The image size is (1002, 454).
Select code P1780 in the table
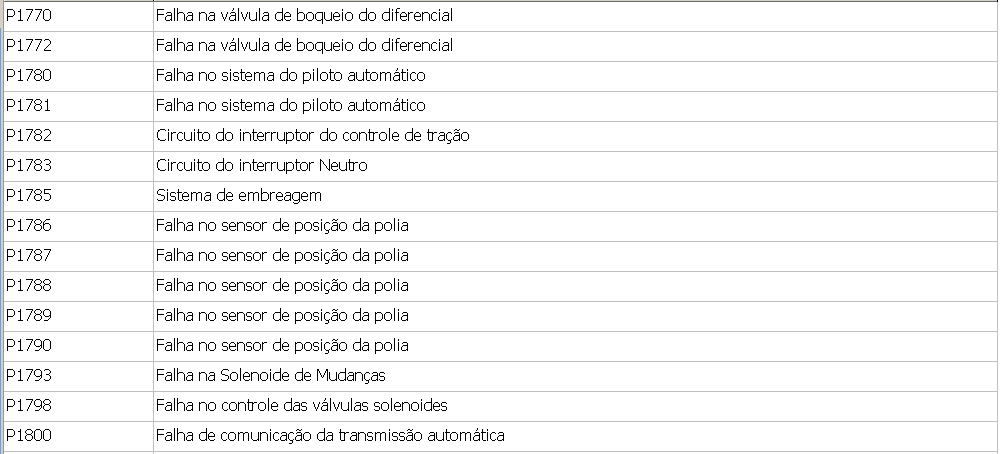click(29, 76)
